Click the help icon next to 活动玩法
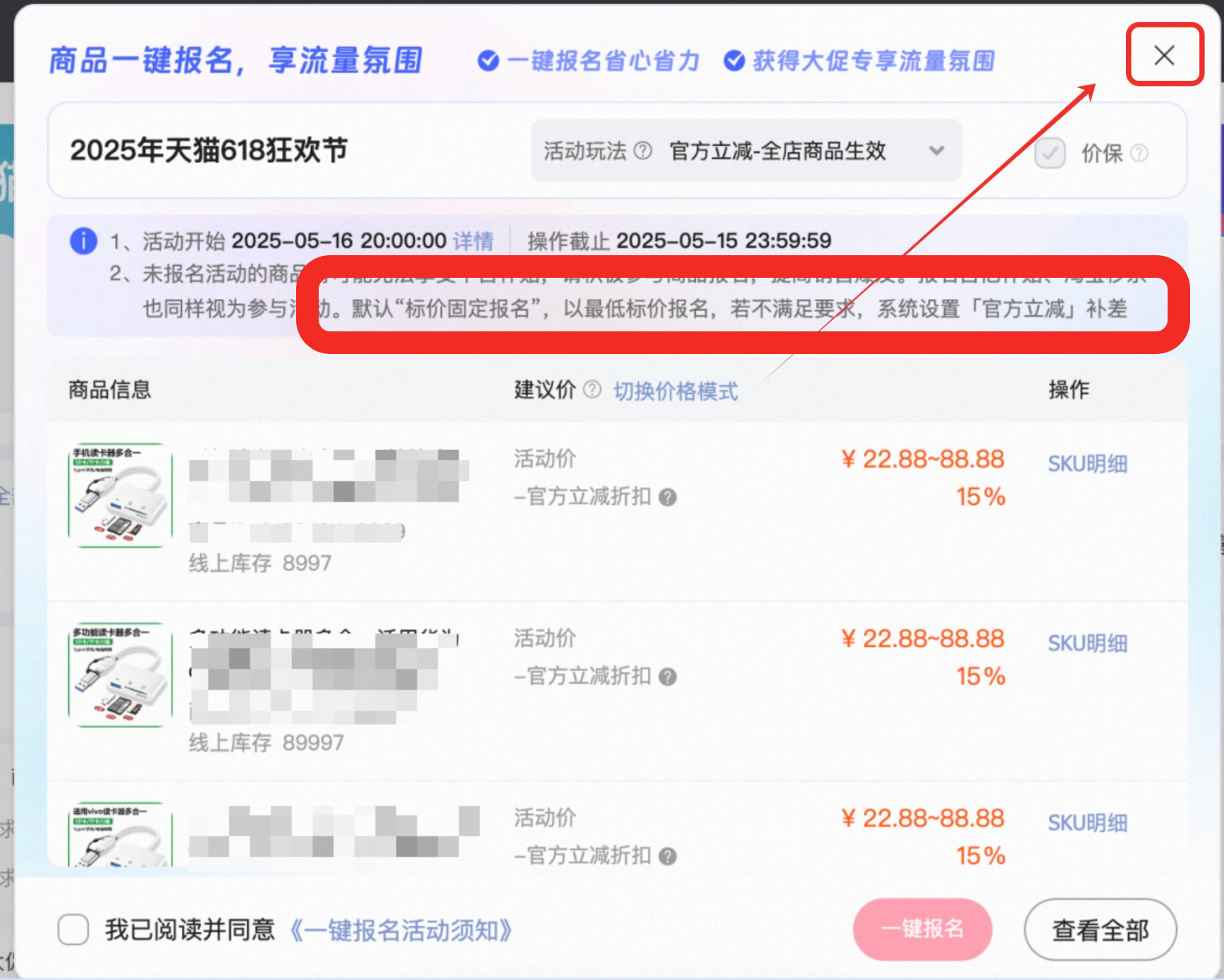The height and width of the screenshot is (980, 1224). click(642, 150)
